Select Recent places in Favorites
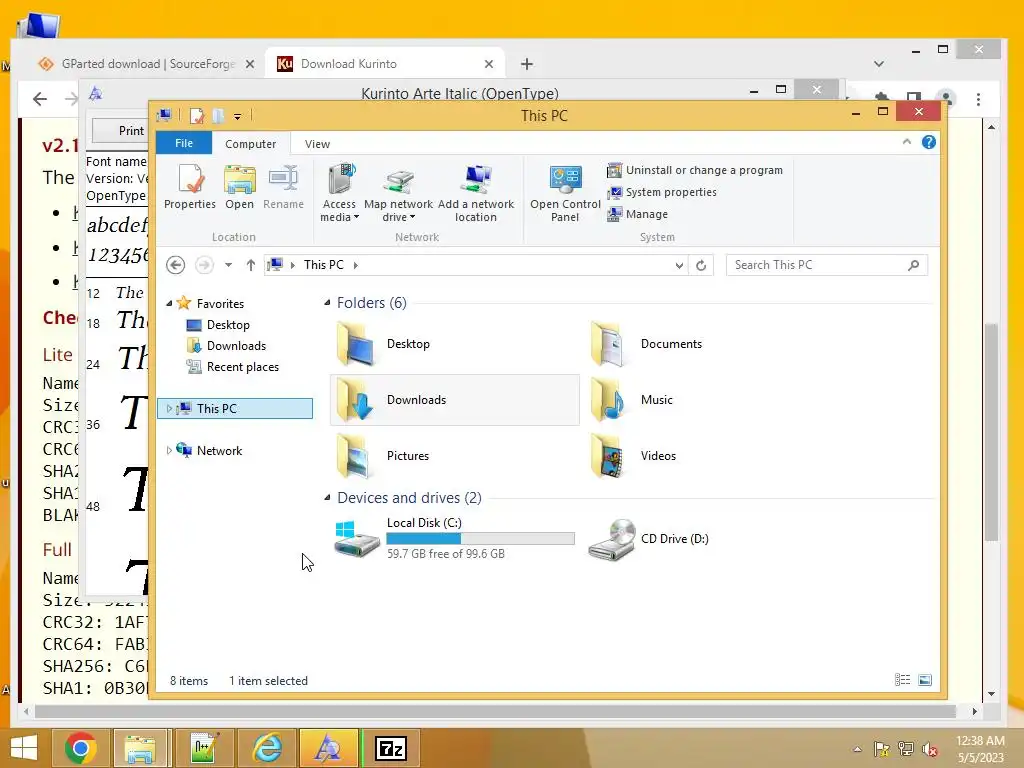Screen dimensions: 1024x768 pyautogui.click(x=242, y=367)
